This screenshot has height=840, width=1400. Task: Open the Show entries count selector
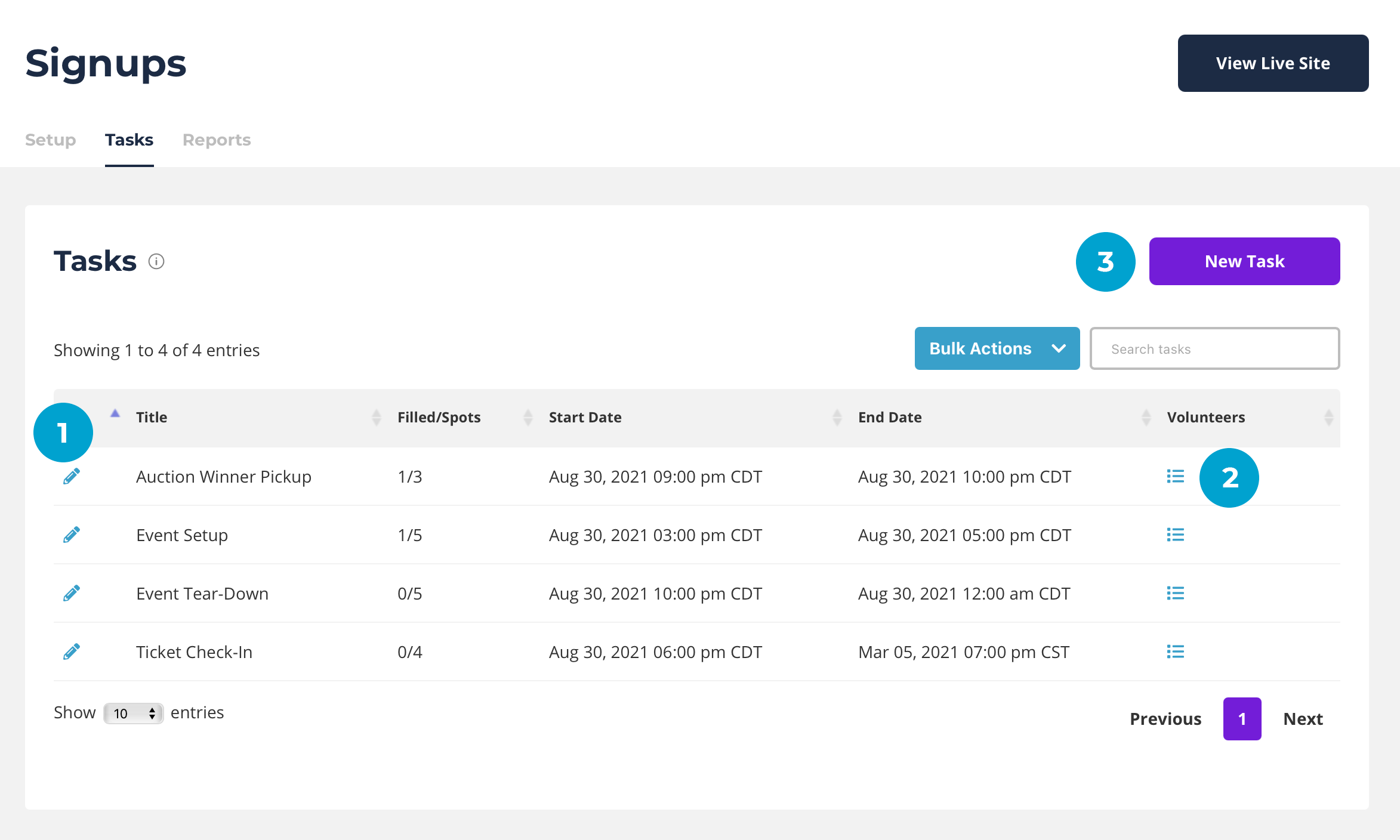coord(134,714)
